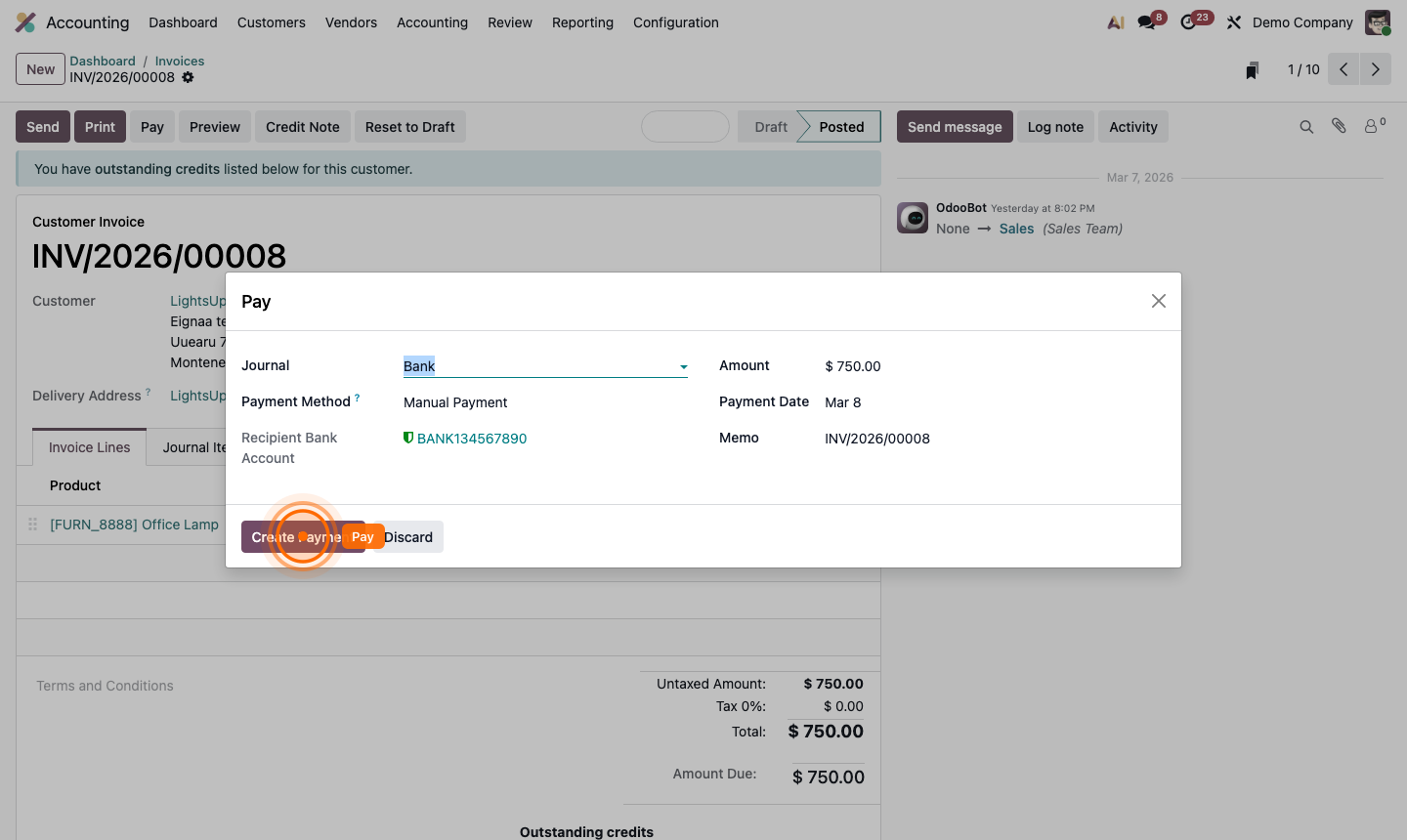The width and height of the screenshot is (1407, 840).
Task: Click the gear icon next to INV/2026/00008
Action: tap(188, 77)
